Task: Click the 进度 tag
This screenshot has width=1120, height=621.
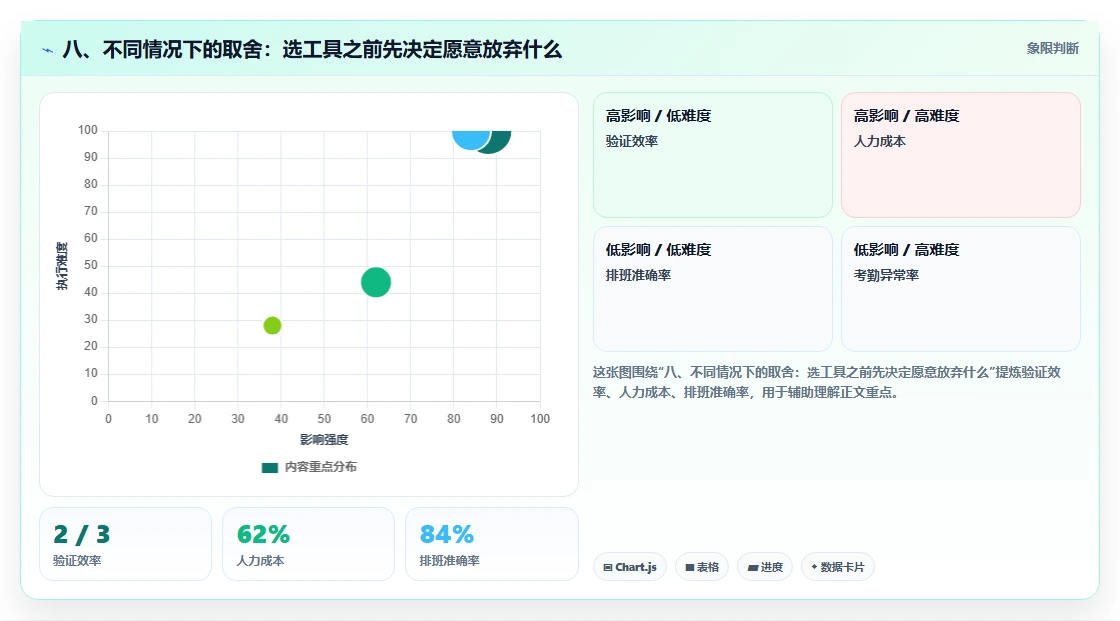Action: 764,567
